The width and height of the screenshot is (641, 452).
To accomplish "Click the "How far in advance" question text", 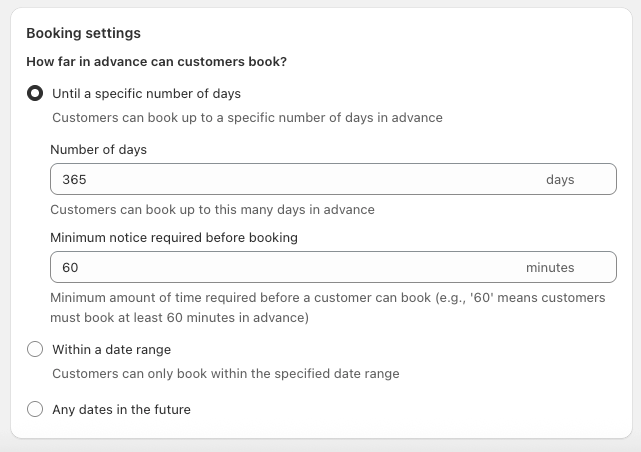I will coord(156,62).
